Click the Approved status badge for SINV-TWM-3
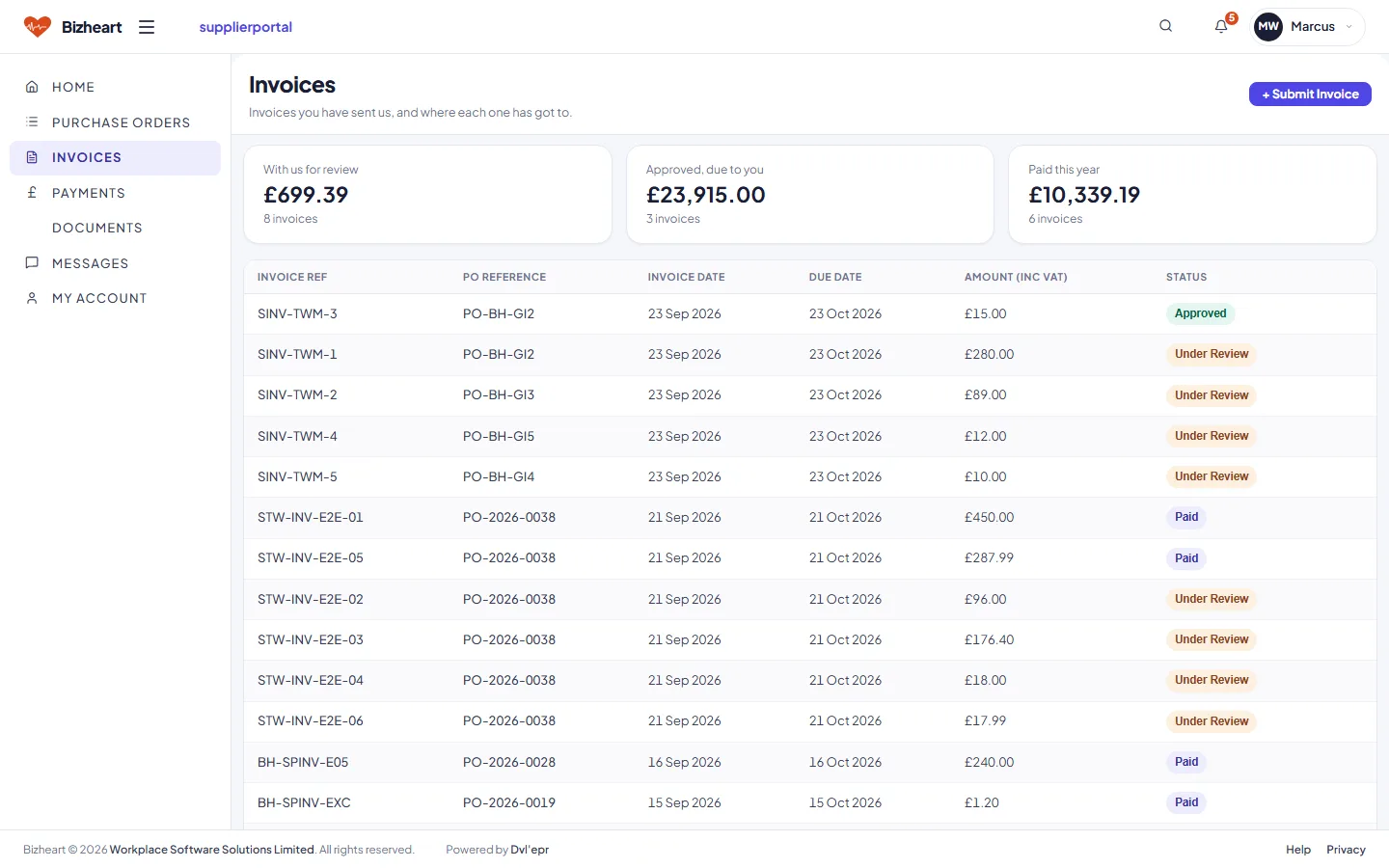This screenshot has height=868, width=1389. 1200,313
